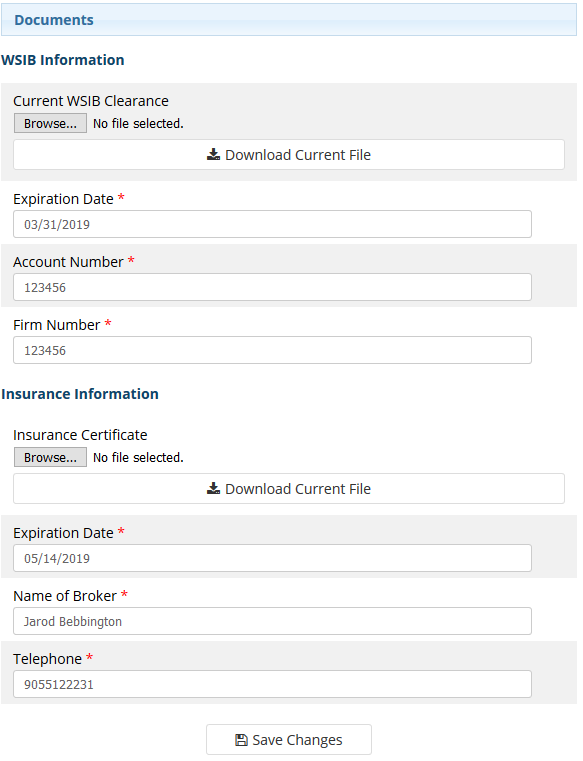Focus the Firm Number field

point(272,350)
